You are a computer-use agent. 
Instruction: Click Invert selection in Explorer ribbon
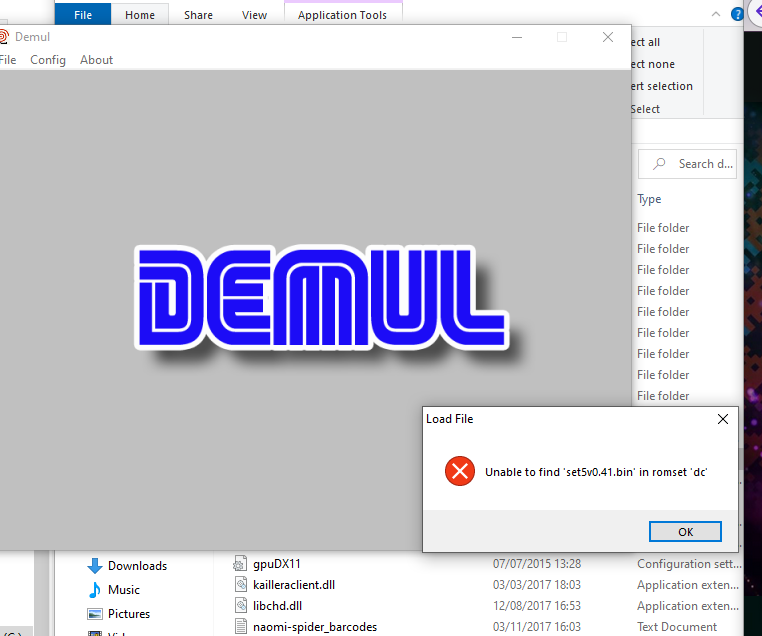coord(661,86)
